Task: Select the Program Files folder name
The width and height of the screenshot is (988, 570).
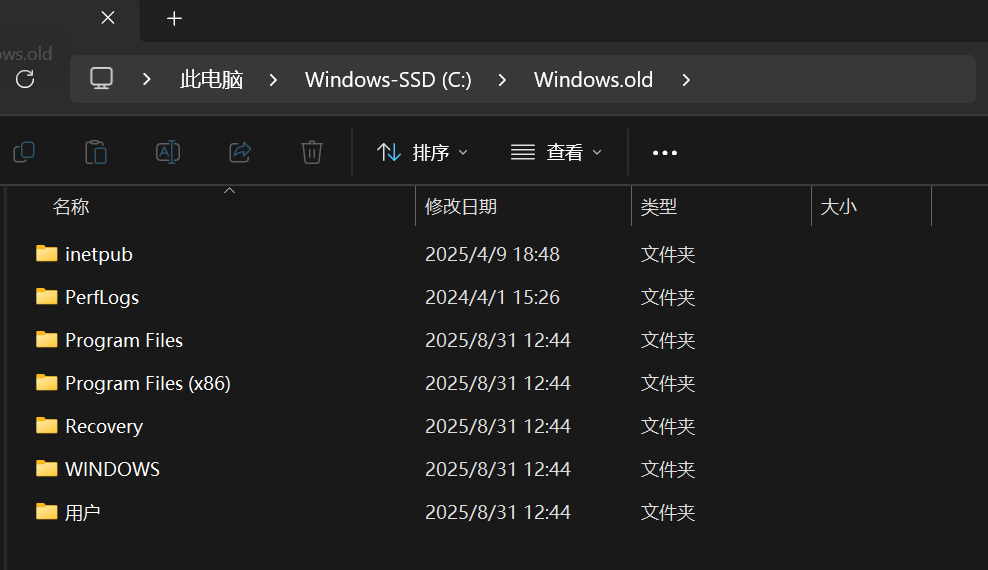Action: 124,340
